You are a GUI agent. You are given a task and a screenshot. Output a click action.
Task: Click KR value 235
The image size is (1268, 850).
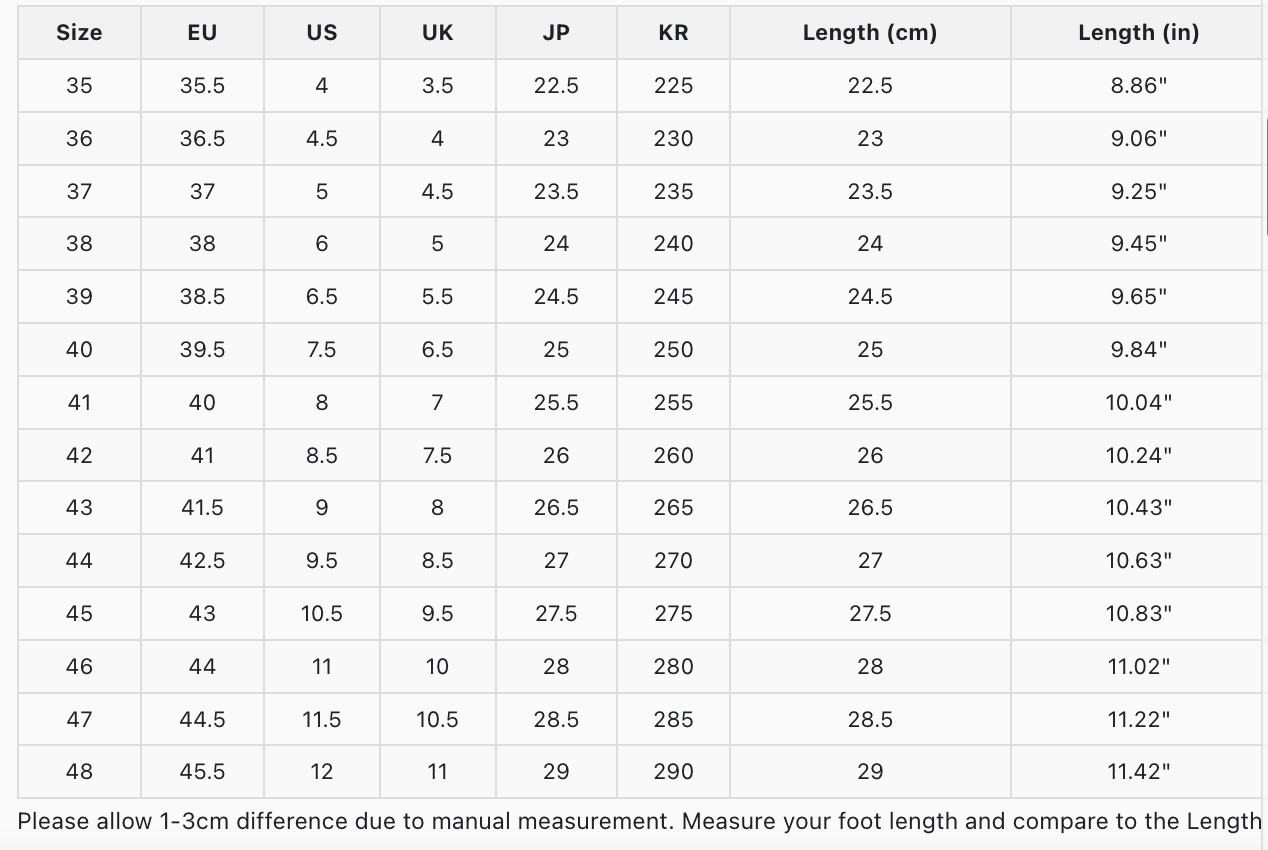[x=673, y=191]
